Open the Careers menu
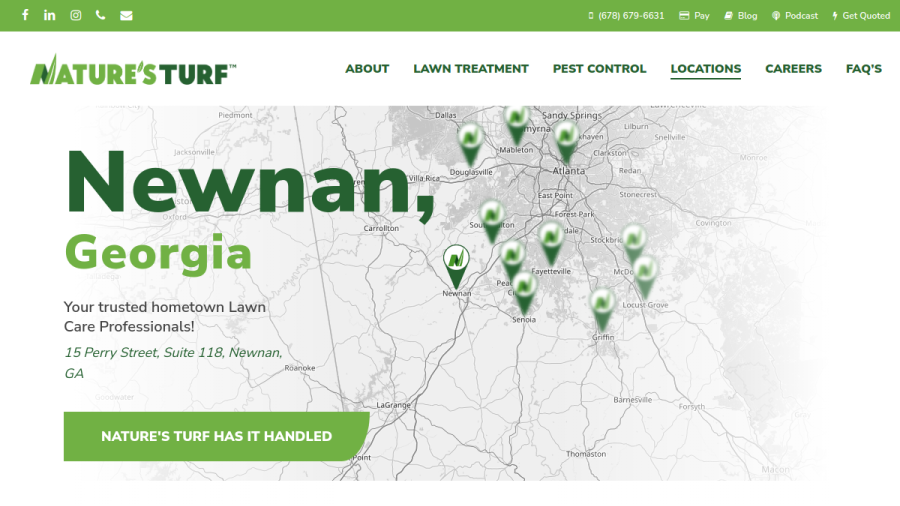 point(793,69)
